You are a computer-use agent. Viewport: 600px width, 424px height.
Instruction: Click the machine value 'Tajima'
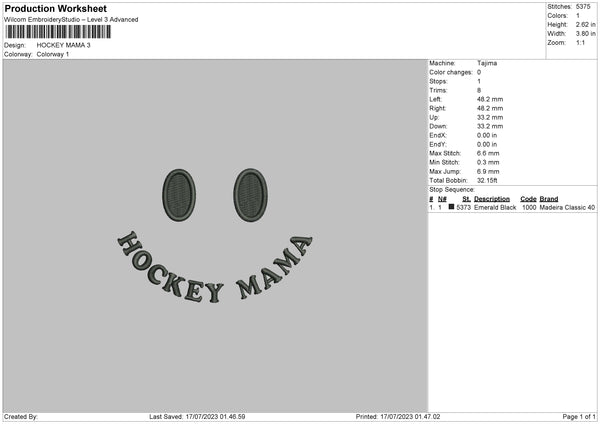tap(487, 63)
